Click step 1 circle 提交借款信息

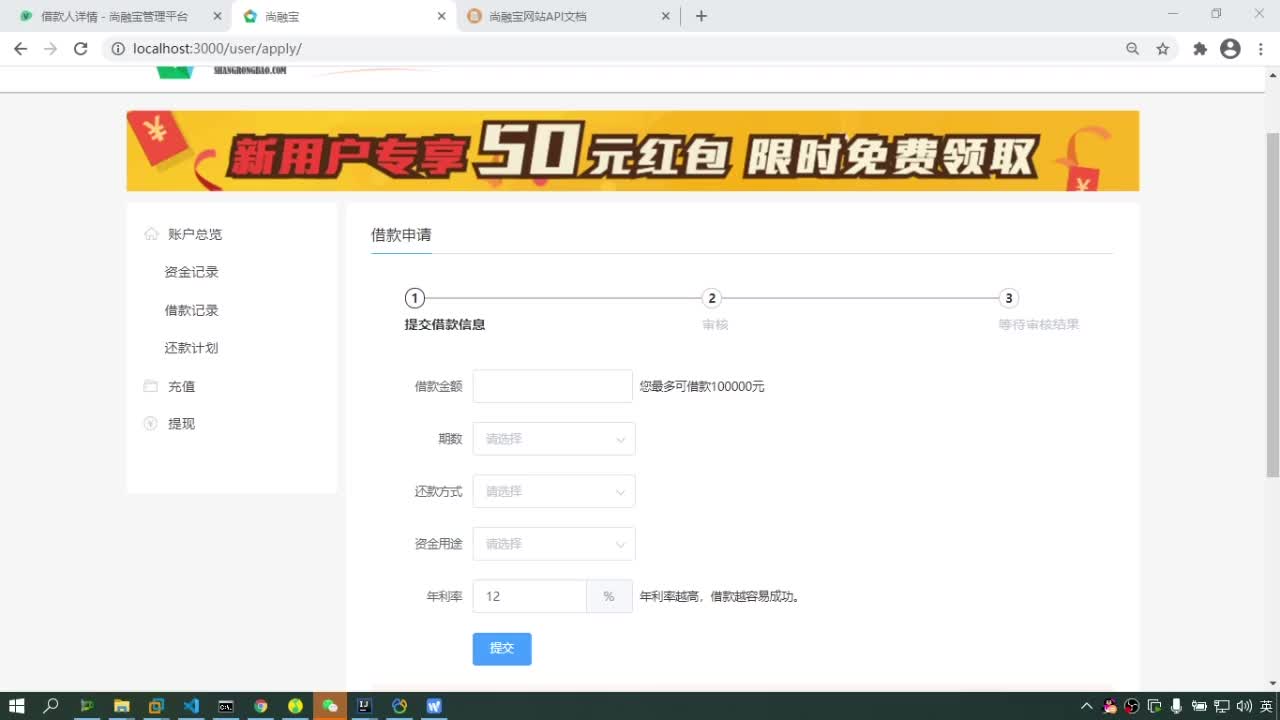click(x=414, y=298)
